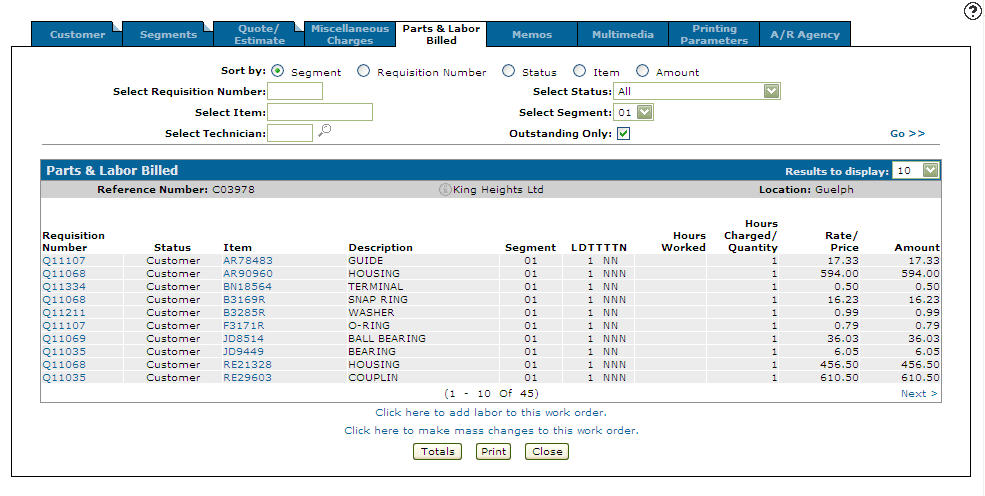
Task: Select Sort by Requisition Number option
Action: pyautogui.click(x=364, y=71)
